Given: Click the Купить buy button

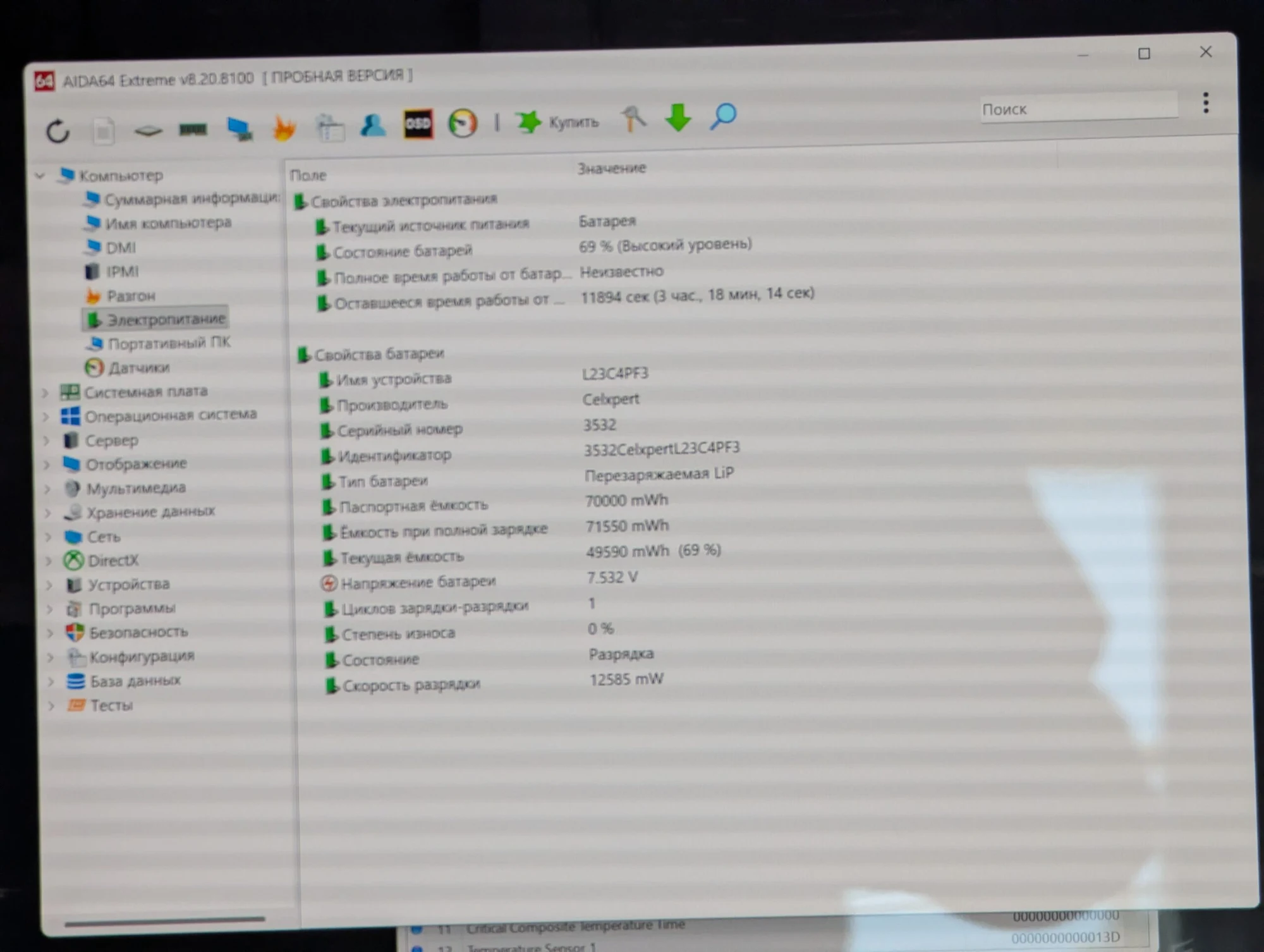Looking at the screenshot, I should (557, 121).
